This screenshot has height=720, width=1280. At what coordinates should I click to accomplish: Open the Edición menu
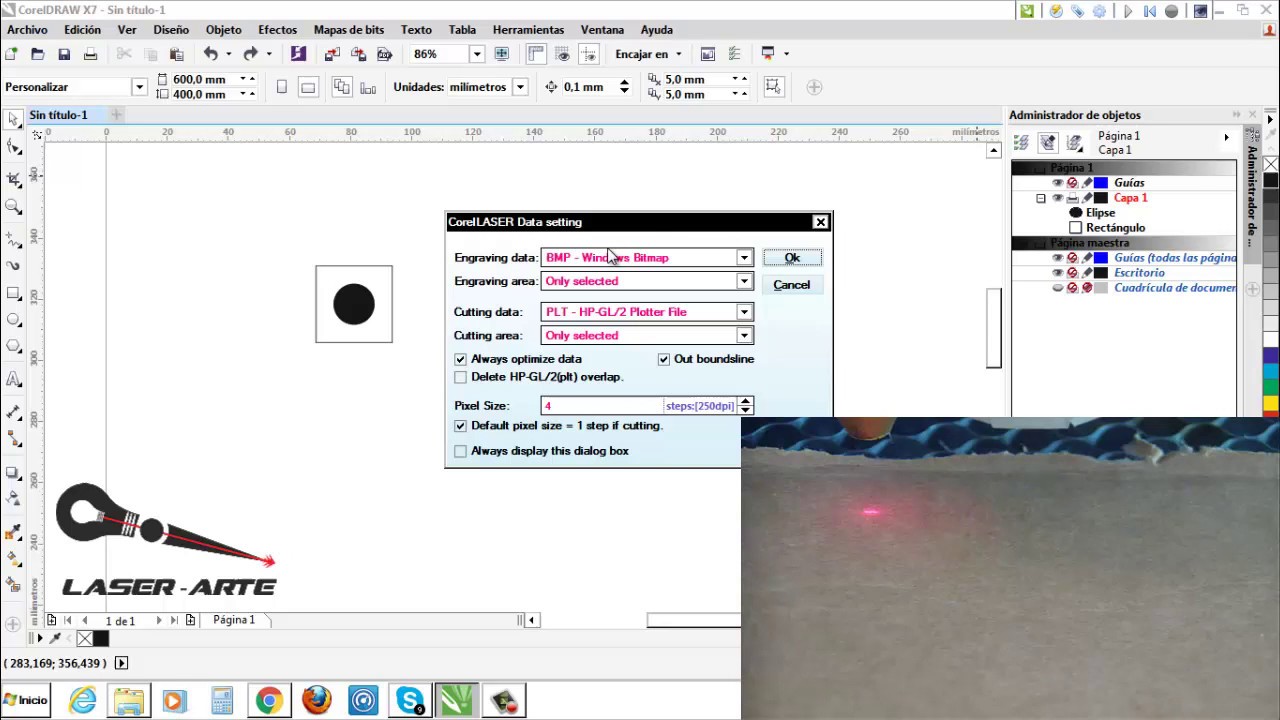(x=82, y=30)
